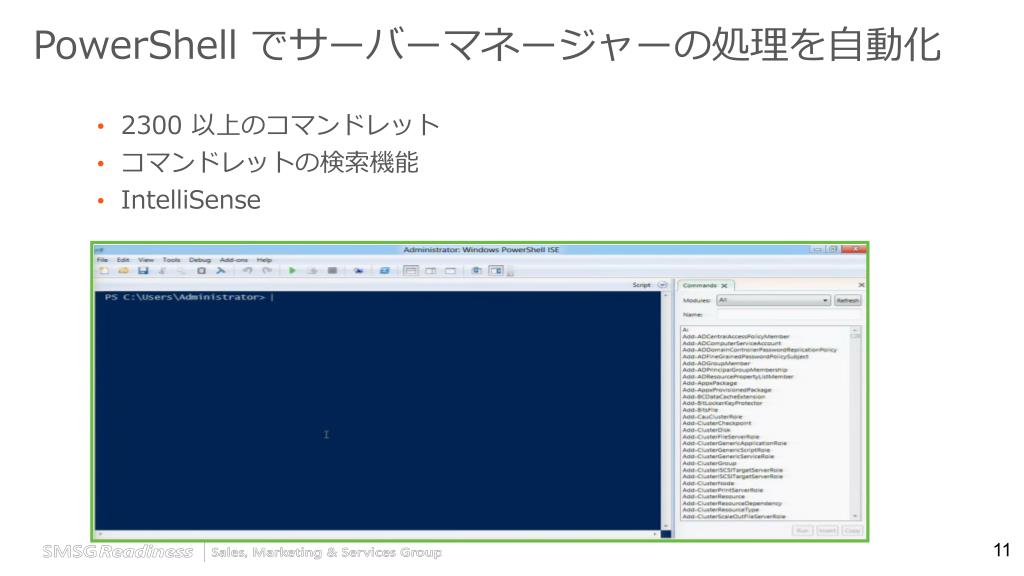Click the Show Command Window icon
The width and height of the screenshot is (1024, 576).
(x=477, y=270)
